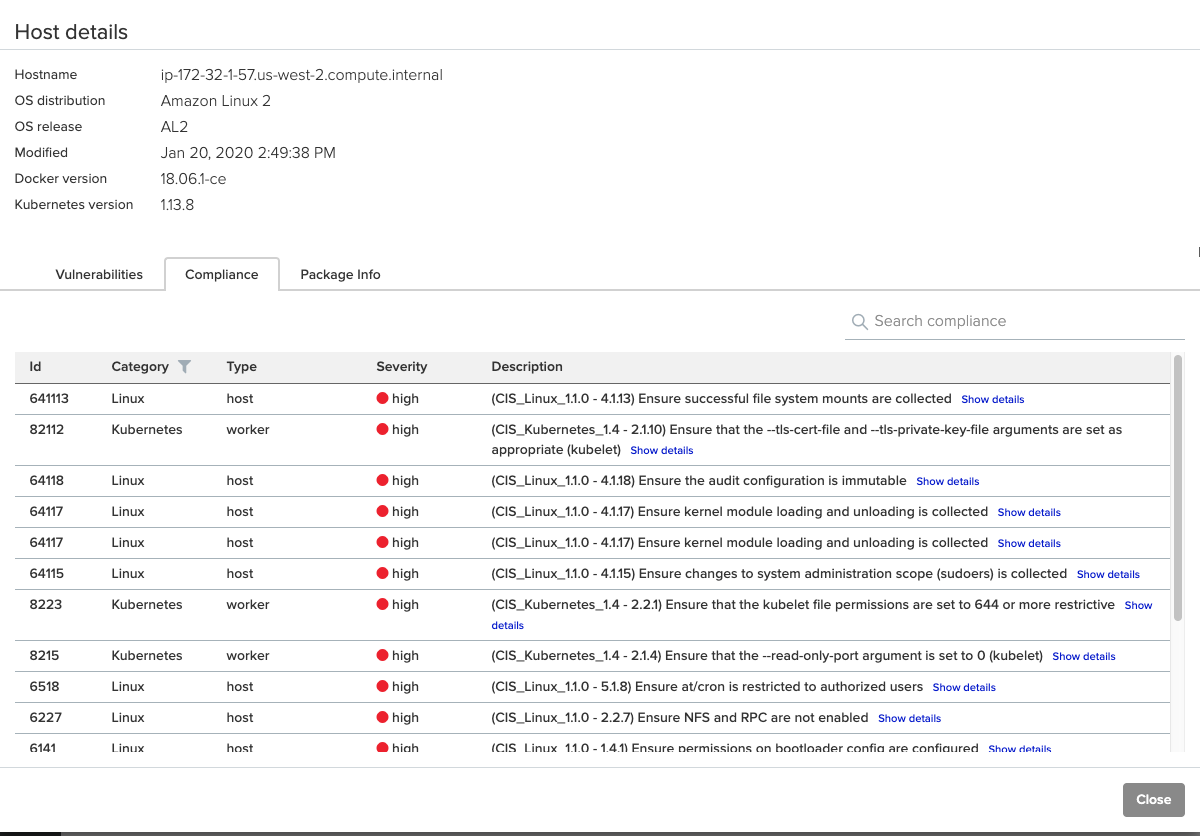Show details for audit configuration immutable check
Image resolution: width=1200 pixels, height=836 pixels.
point(947,482)
